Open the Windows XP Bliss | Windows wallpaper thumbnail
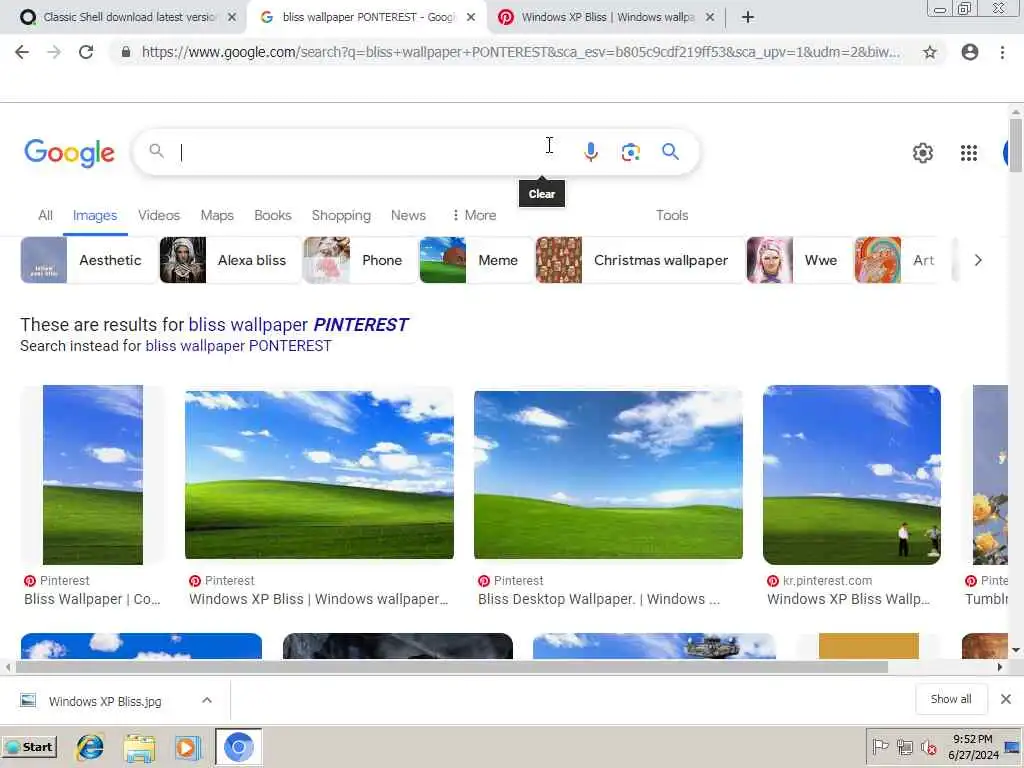Screen dimensions: 1024x768 pos(319,475)
